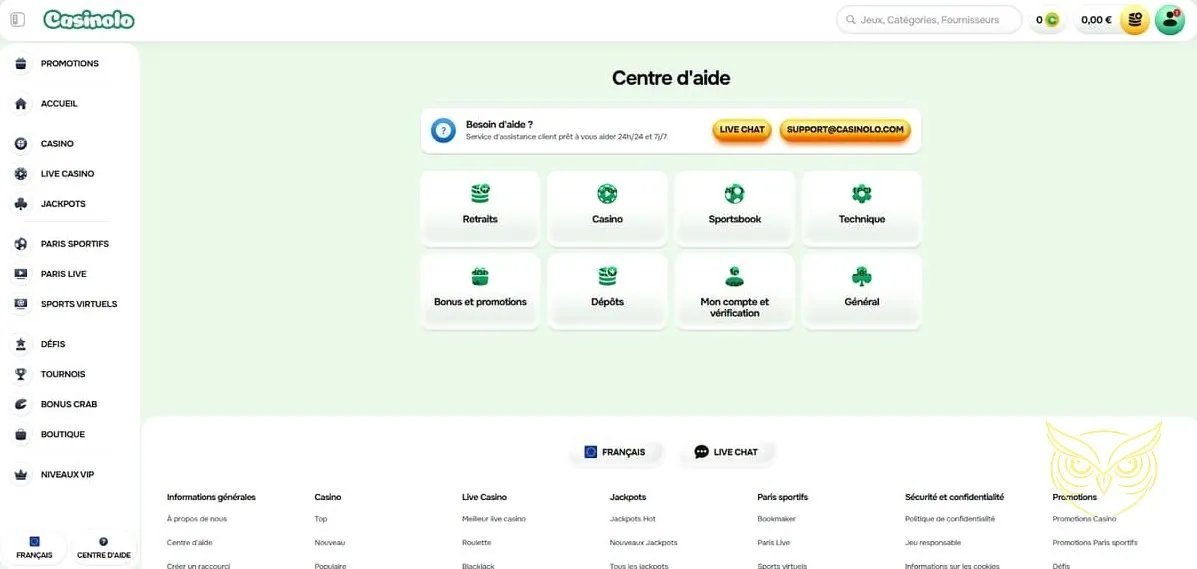Click the Politique de confidentialité footer link
The width and height of the screenshot is (1197, 569).
point(949,519)
